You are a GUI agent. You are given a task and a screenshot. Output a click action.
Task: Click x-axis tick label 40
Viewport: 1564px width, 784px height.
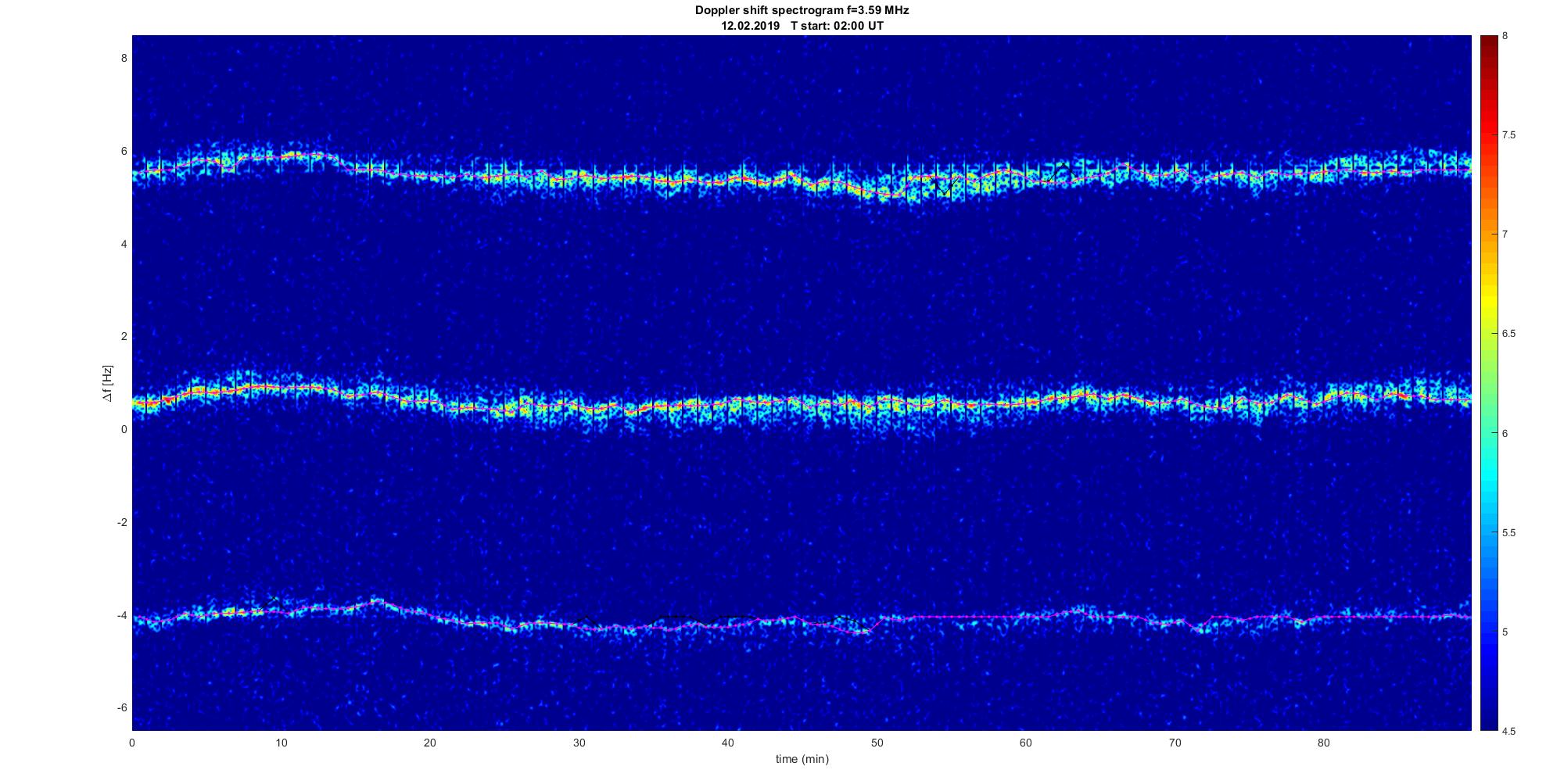tap(728, 743)
